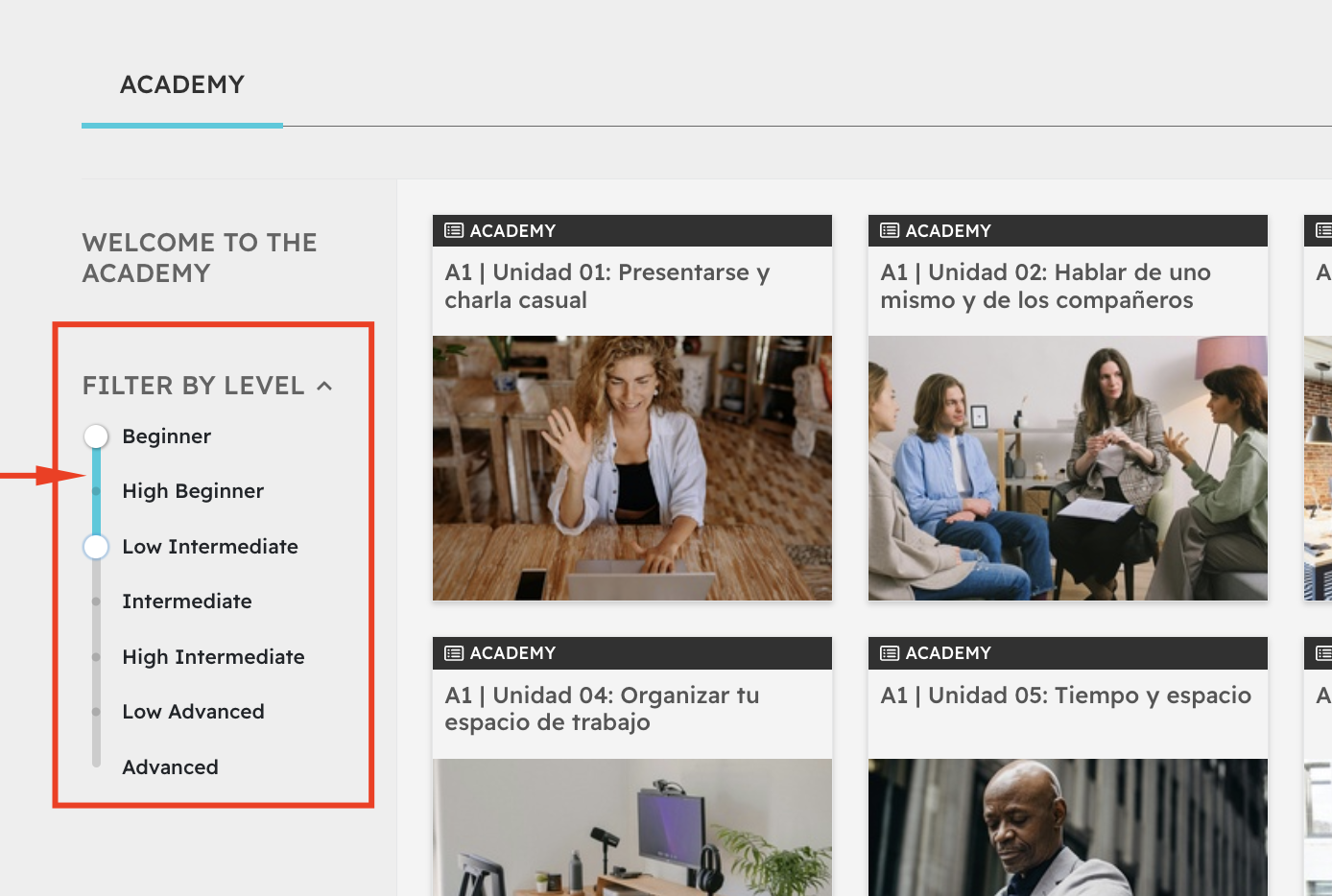The height and width of the screenshot is (896, 1332).
Task: Open Unidad 04: Organizar tu espacio de trabajo title
Action: point(602,709)
